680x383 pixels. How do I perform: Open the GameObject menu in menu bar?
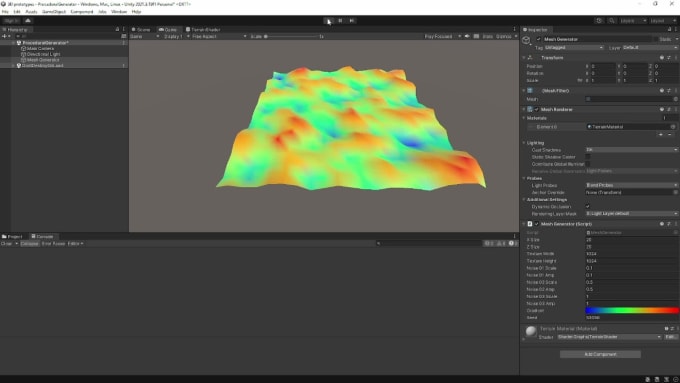[54, 12]
